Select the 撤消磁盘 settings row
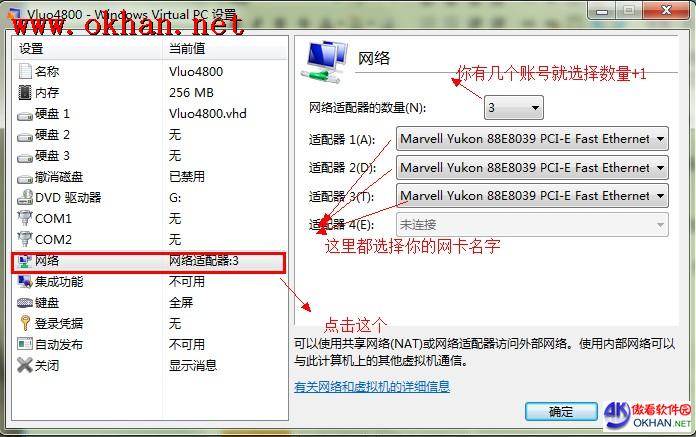 tap(150, 177)
